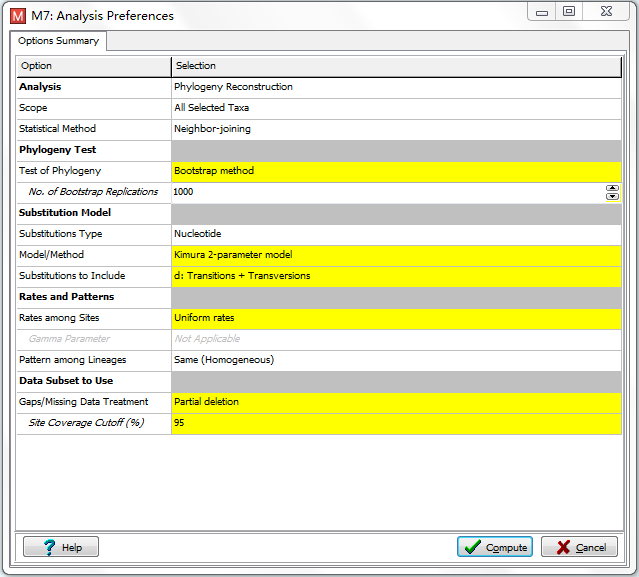Click the Same (Homogeneous) pattern cell
Screen dimensions: 639x577
[x=396, y=360]
